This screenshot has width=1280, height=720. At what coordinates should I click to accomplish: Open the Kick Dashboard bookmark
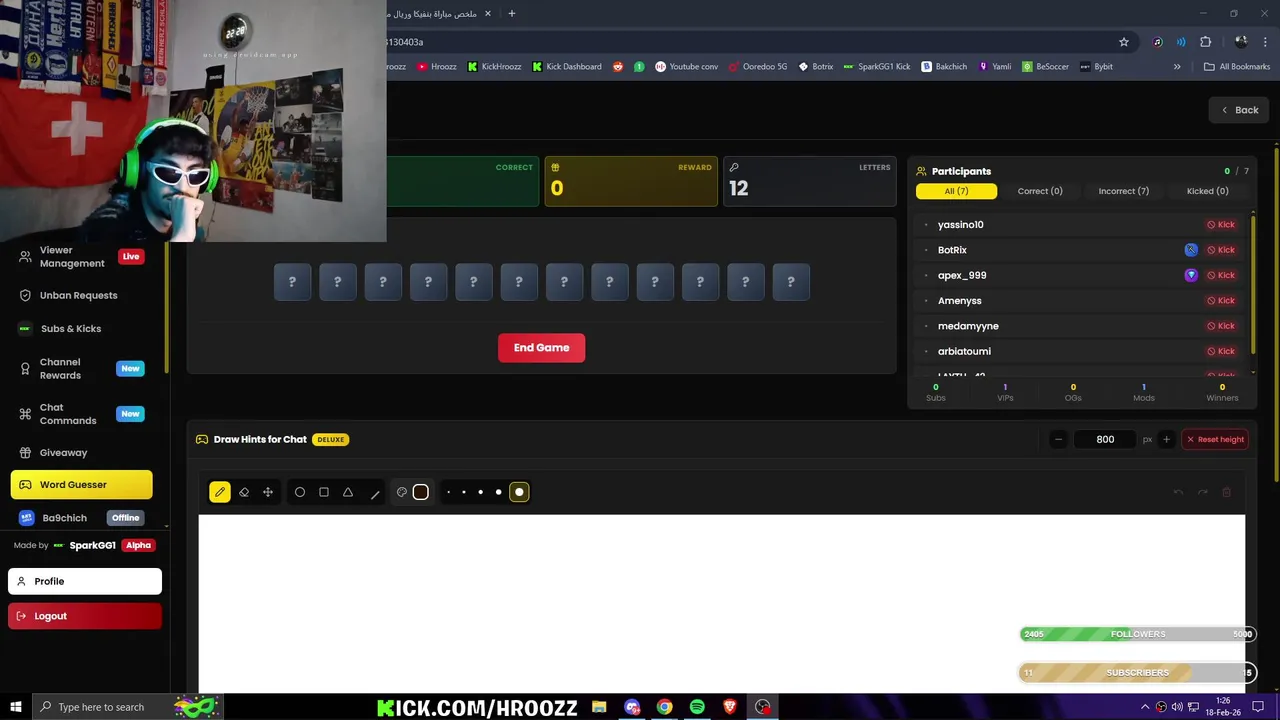click(567, 67)
